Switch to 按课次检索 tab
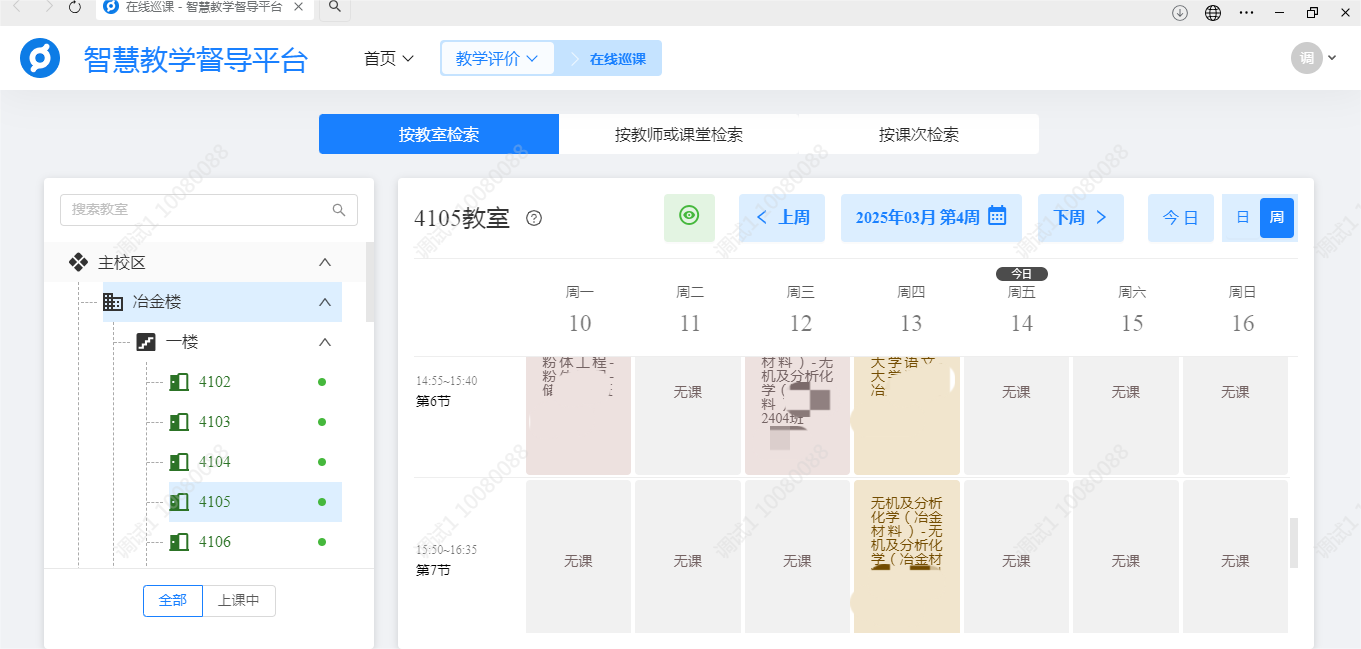Screen dimensions: 1361x649 tap(917, 134)
